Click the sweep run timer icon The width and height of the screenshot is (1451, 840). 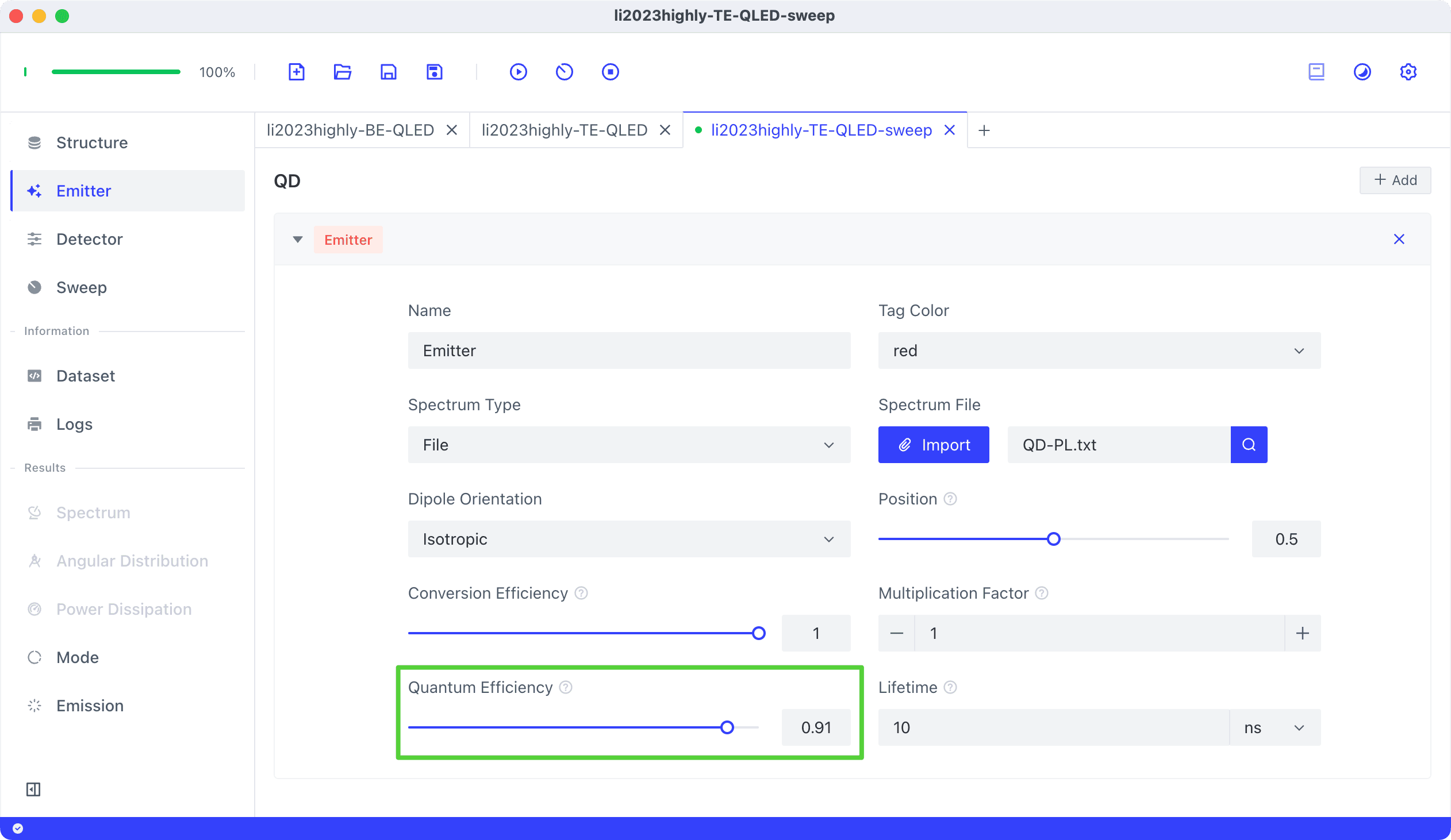tap(565, 72)
